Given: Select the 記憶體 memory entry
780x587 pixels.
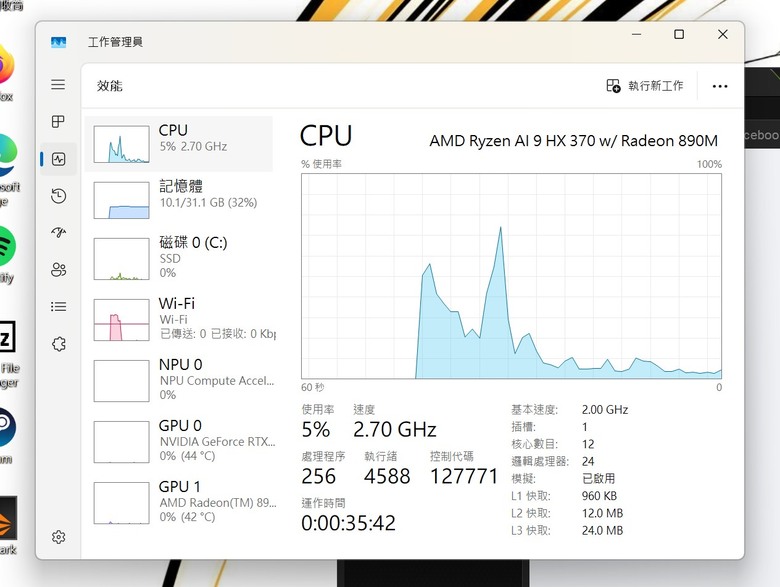Looking at the screenshot, I should [179, 200].
